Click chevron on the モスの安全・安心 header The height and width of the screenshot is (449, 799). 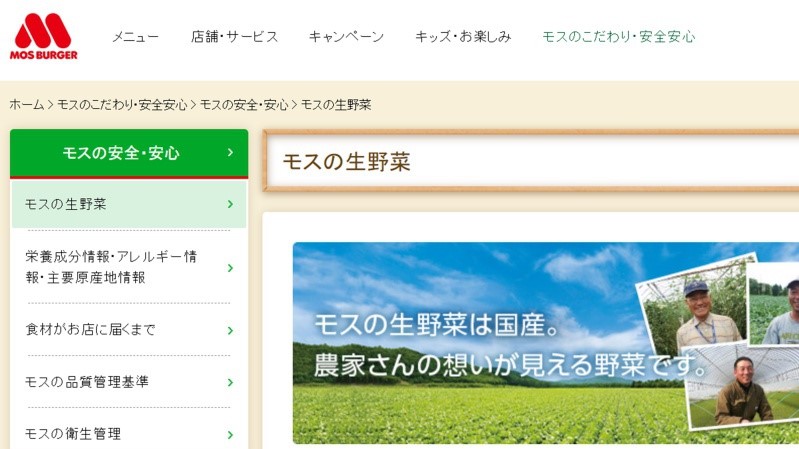pos(230,152)
